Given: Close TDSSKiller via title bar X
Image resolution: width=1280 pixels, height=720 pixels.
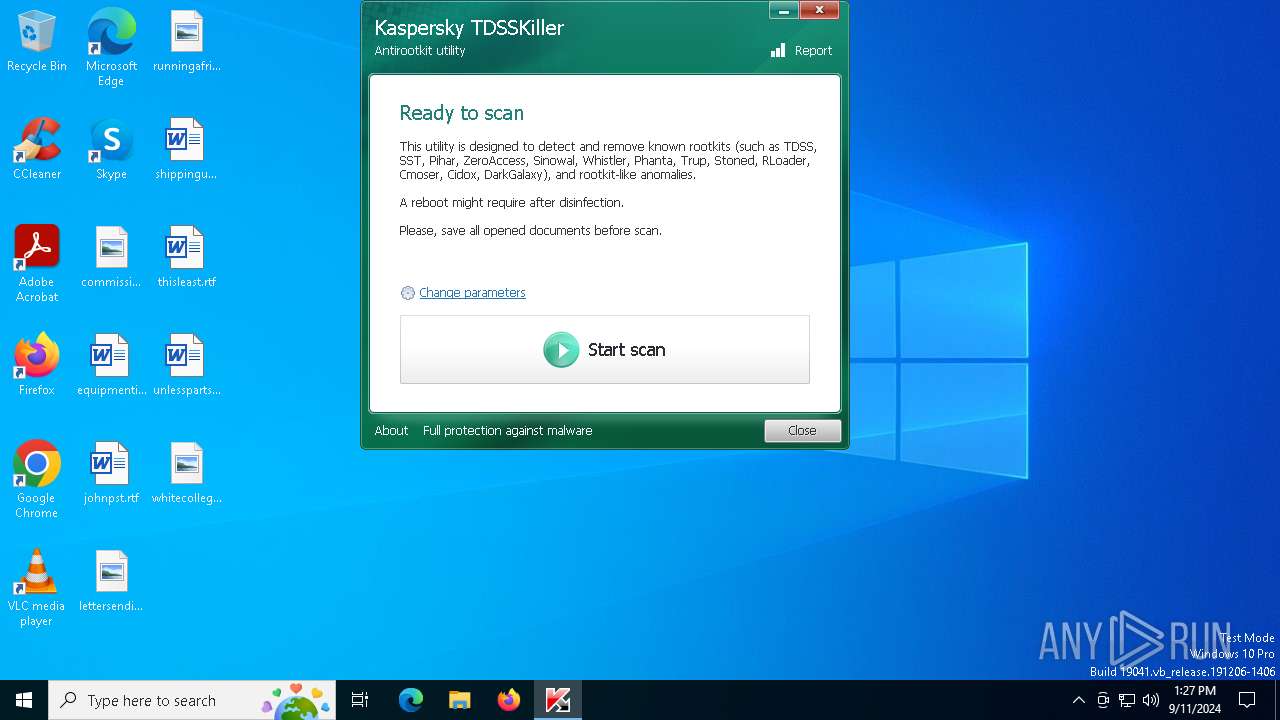Looking at the screenshot, I should tap(819, 11).
